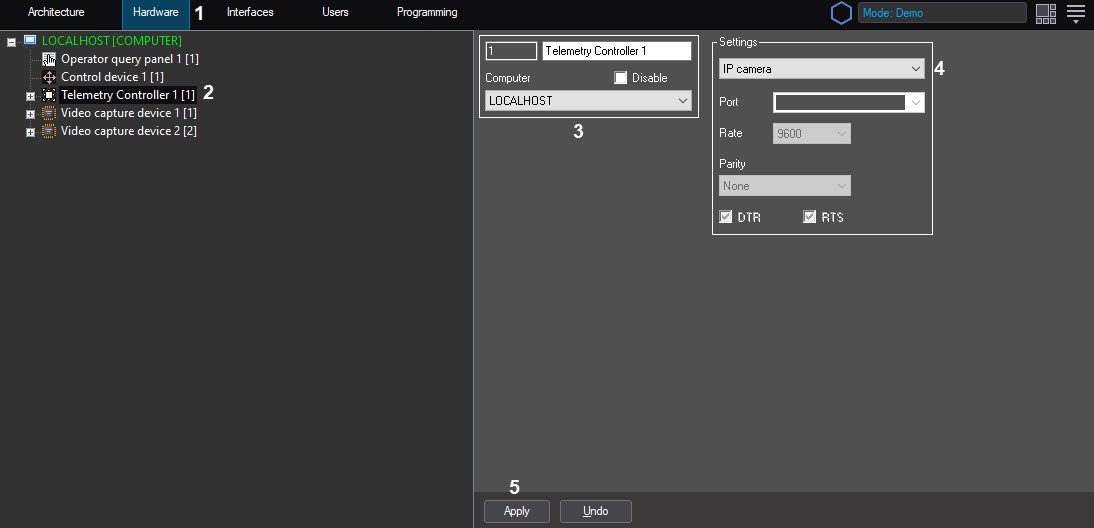Expand Video capture device 1 node
Image resolution: width=1094 pixels, height=528 pixels.
[30, 114]
